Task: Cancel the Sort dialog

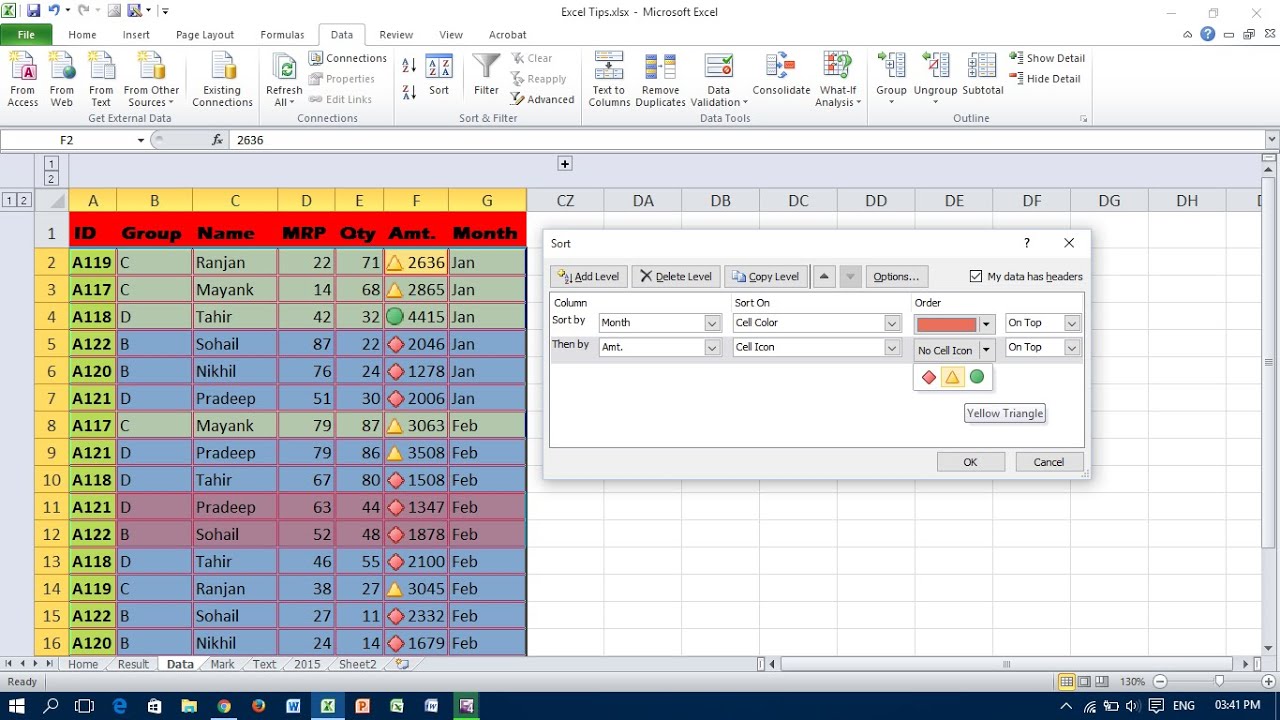Action: click(x=1049, y=462)
